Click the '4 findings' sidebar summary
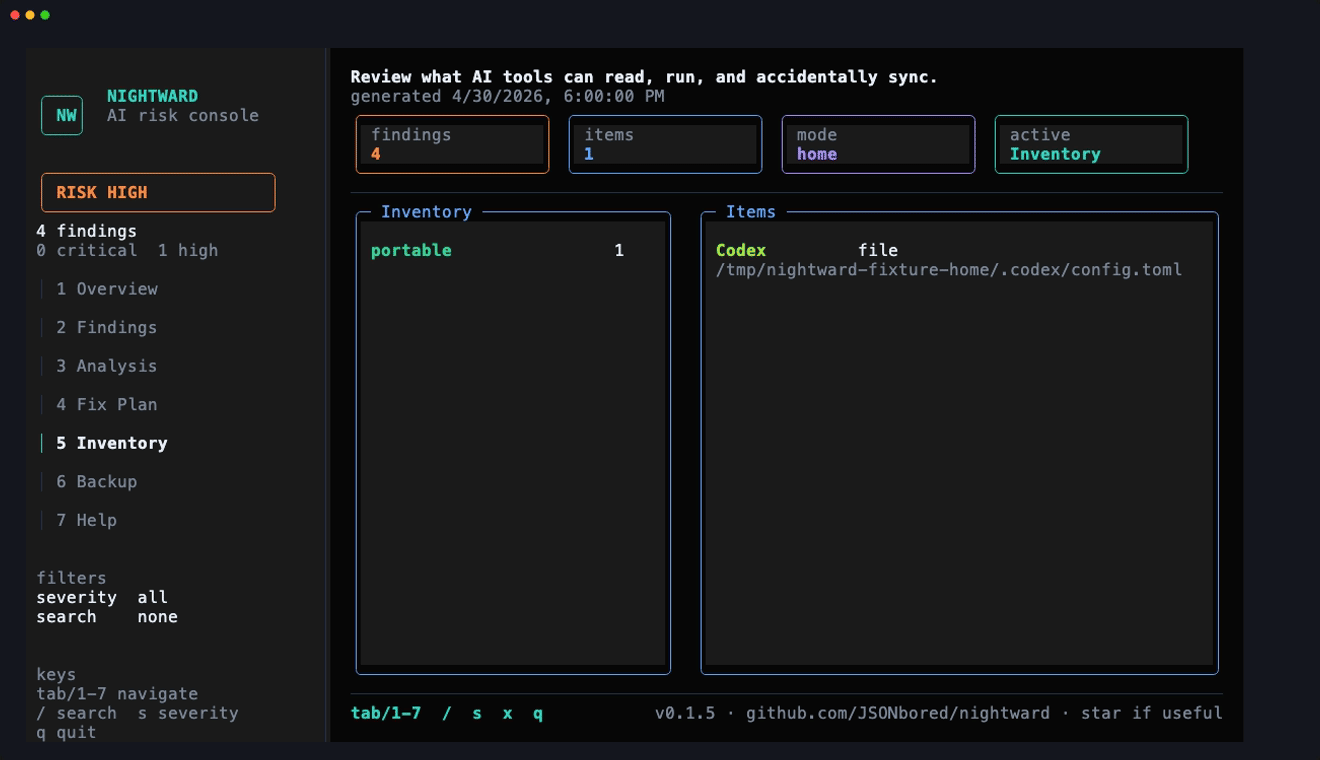The width and height of the screenshot is (1320, 760). tap(86, 231)
